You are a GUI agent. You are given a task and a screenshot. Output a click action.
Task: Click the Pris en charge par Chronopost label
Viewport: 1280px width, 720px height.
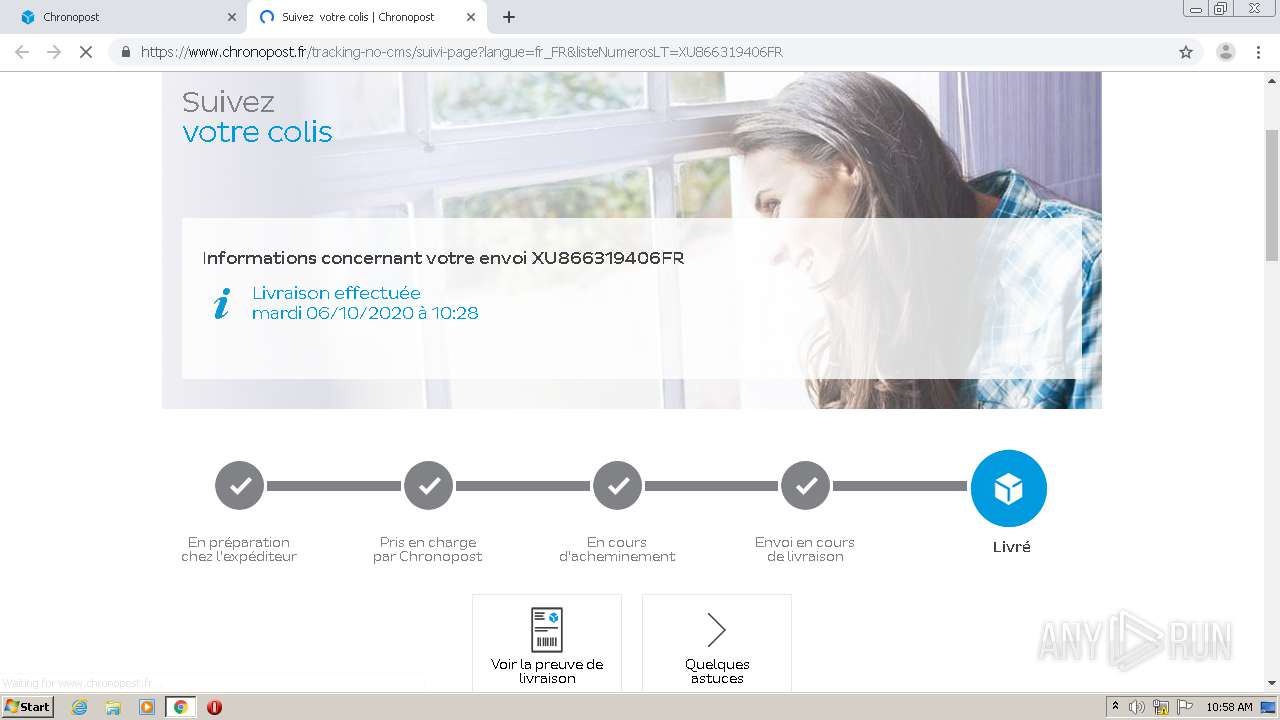tap(428, 549)
